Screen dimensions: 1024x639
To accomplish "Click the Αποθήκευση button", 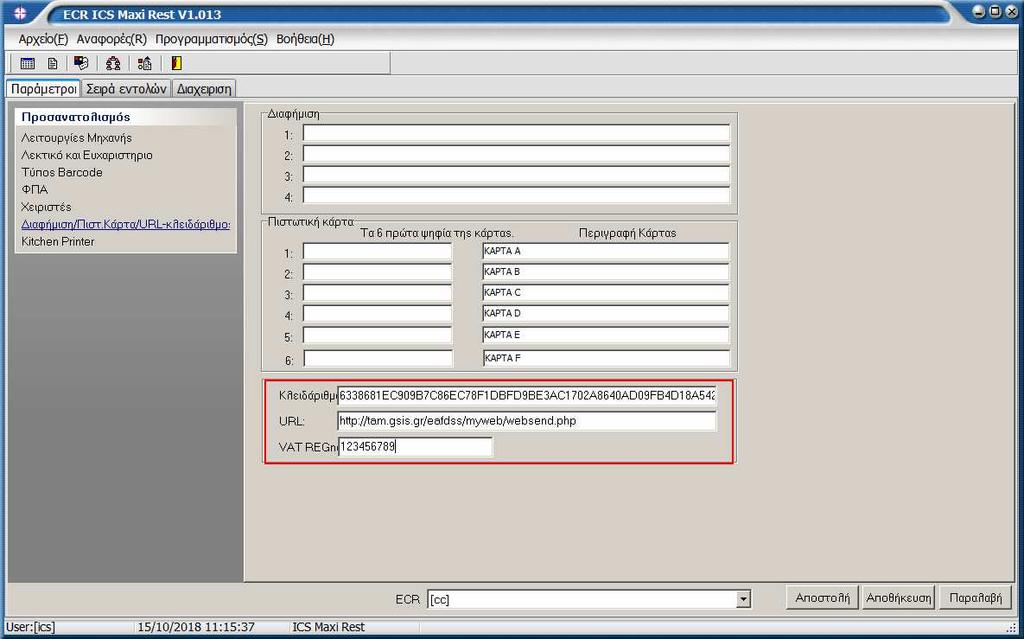I will point(899,598).
